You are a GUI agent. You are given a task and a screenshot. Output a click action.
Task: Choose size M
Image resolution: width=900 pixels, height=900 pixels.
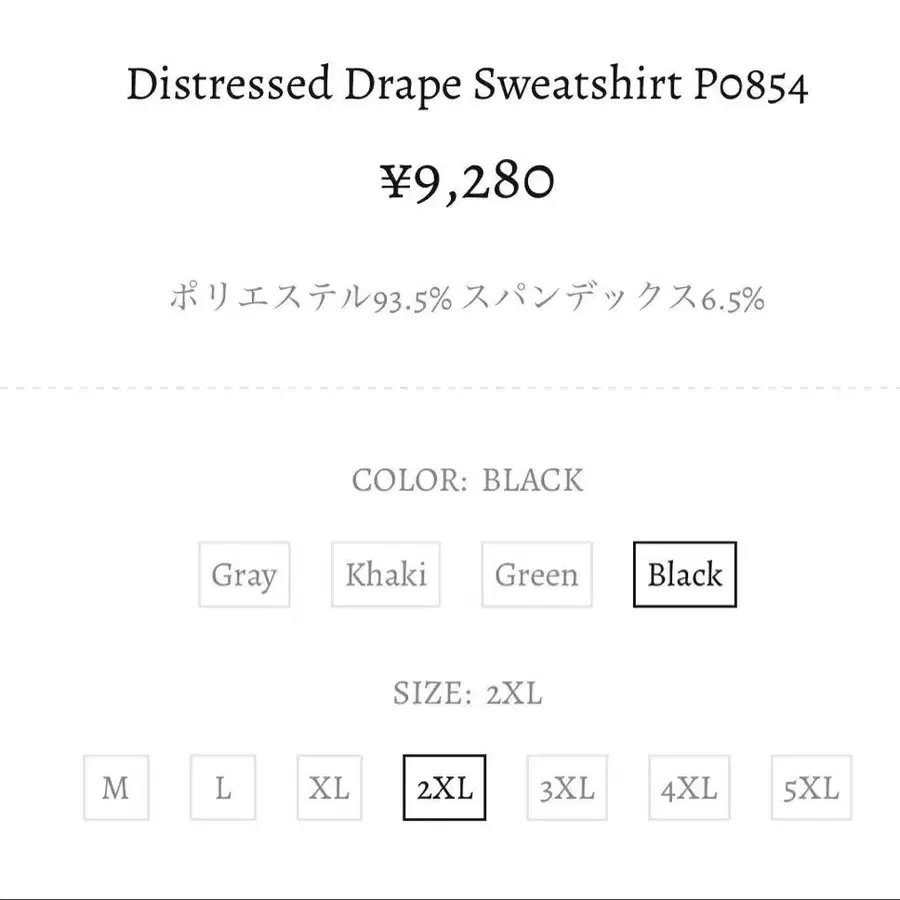pos(116,788)
